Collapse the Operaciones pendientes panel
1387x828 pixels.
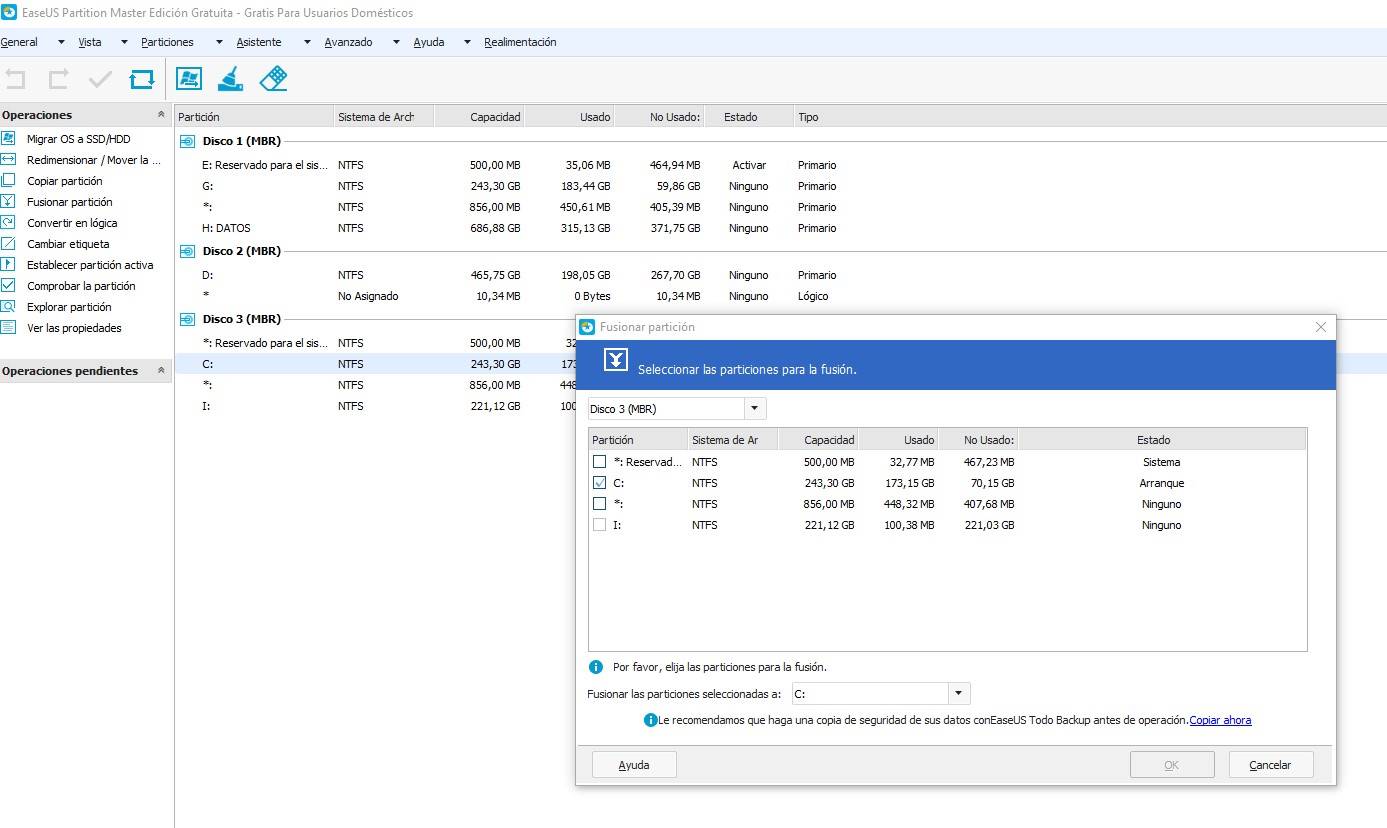click(161, 371)
